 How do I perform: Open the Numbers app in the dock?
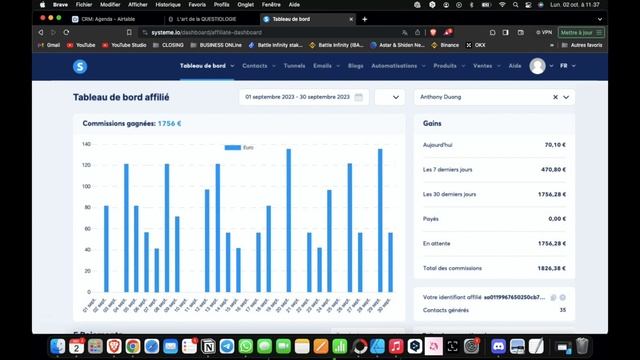(x=340, y=347)
